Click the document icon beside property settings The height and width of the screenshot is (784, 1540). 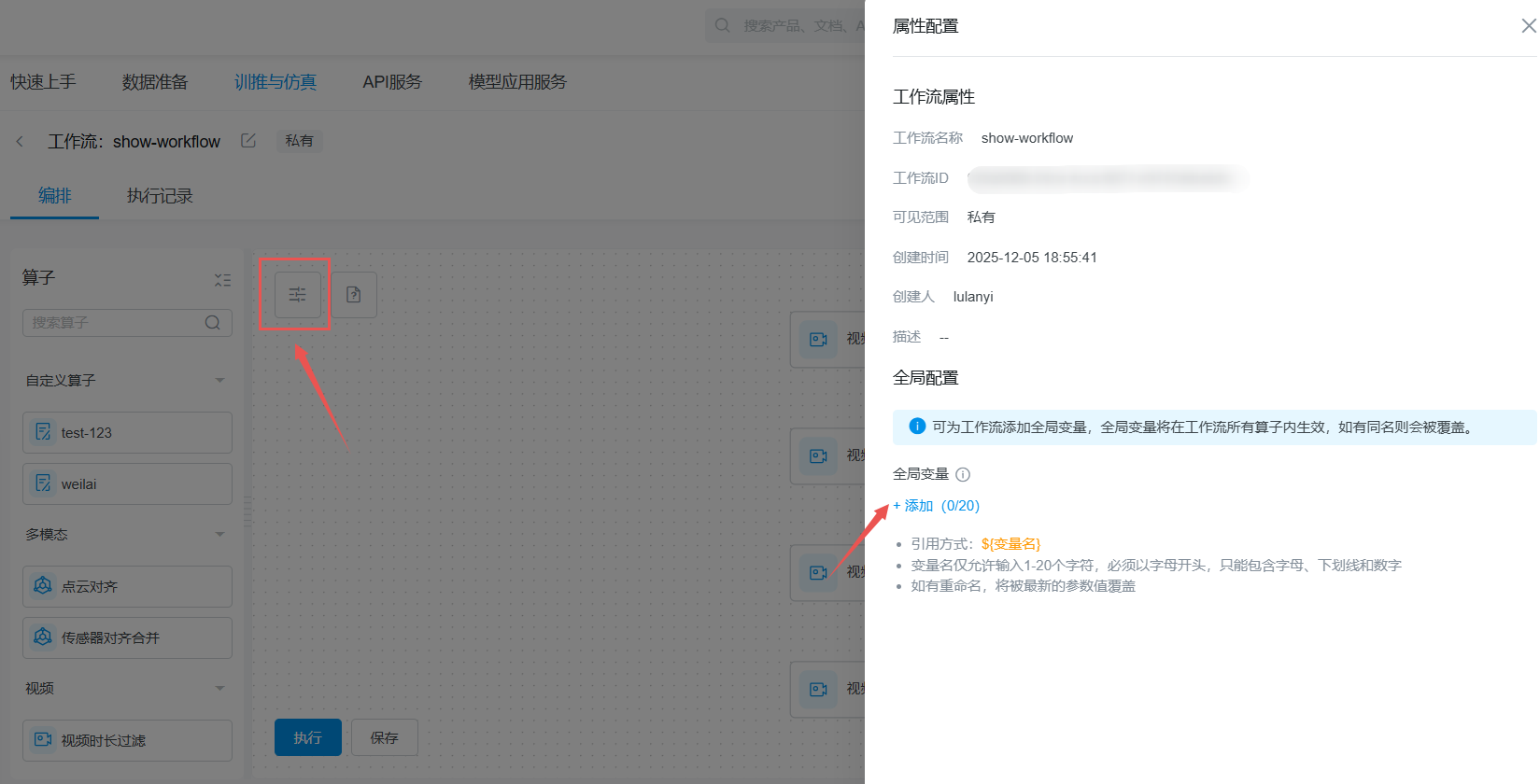pos(354,295)
